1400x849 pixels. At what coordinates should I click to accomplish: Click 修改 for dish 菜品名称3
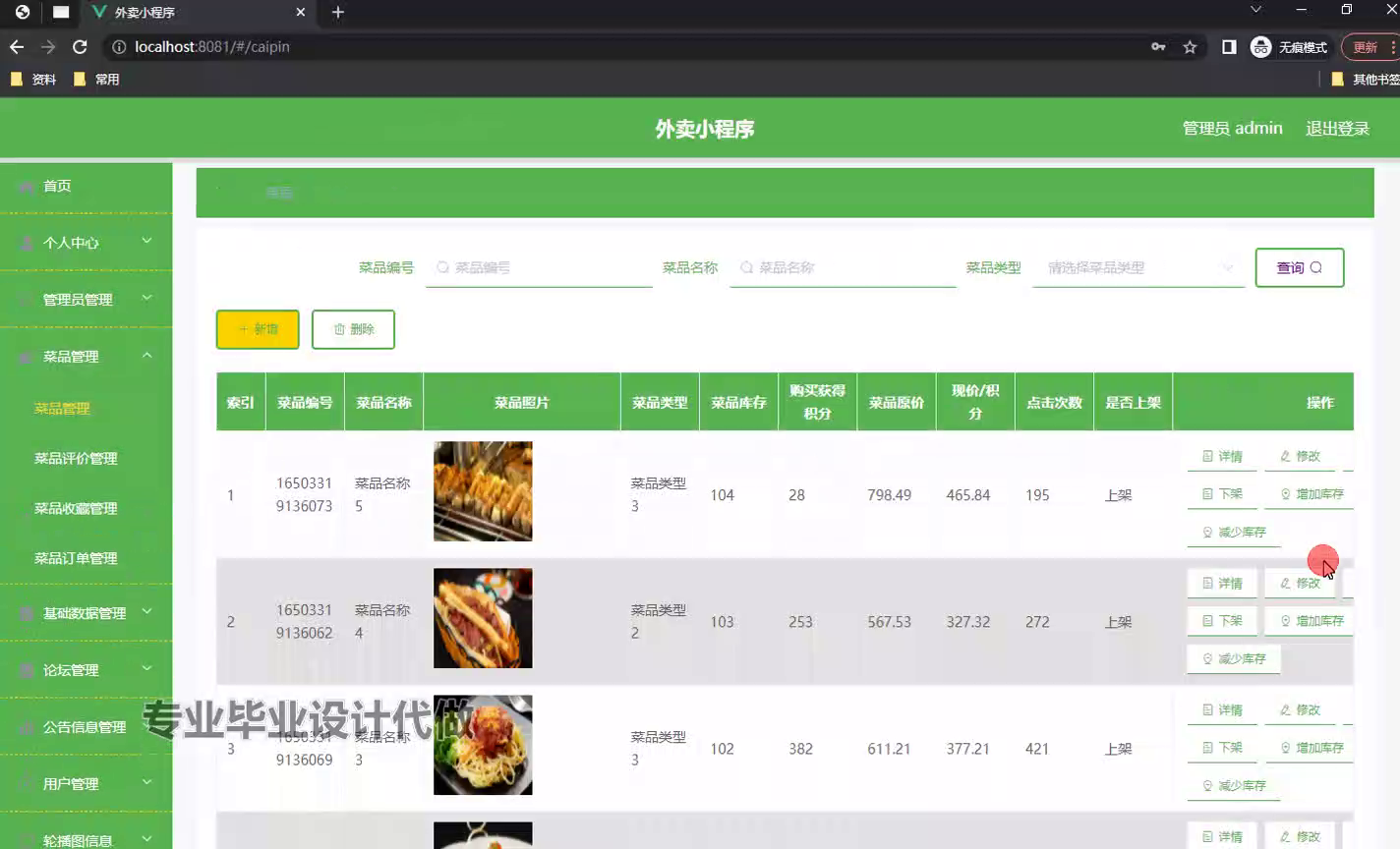[1300, 709]
